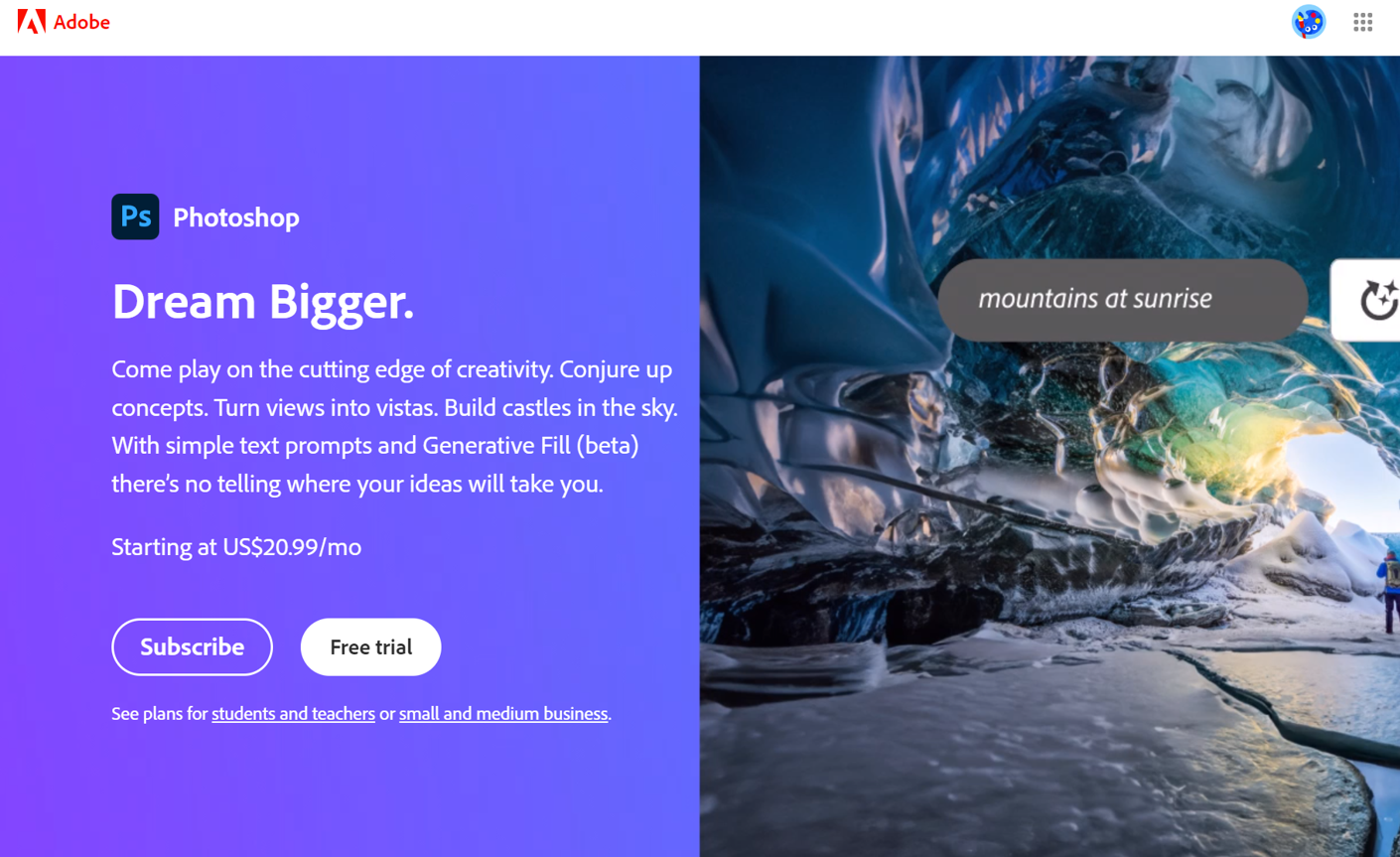Screen dimensions: 1400x857
Task: Open the user profile avatar menu
Action: click(1308, 21)
